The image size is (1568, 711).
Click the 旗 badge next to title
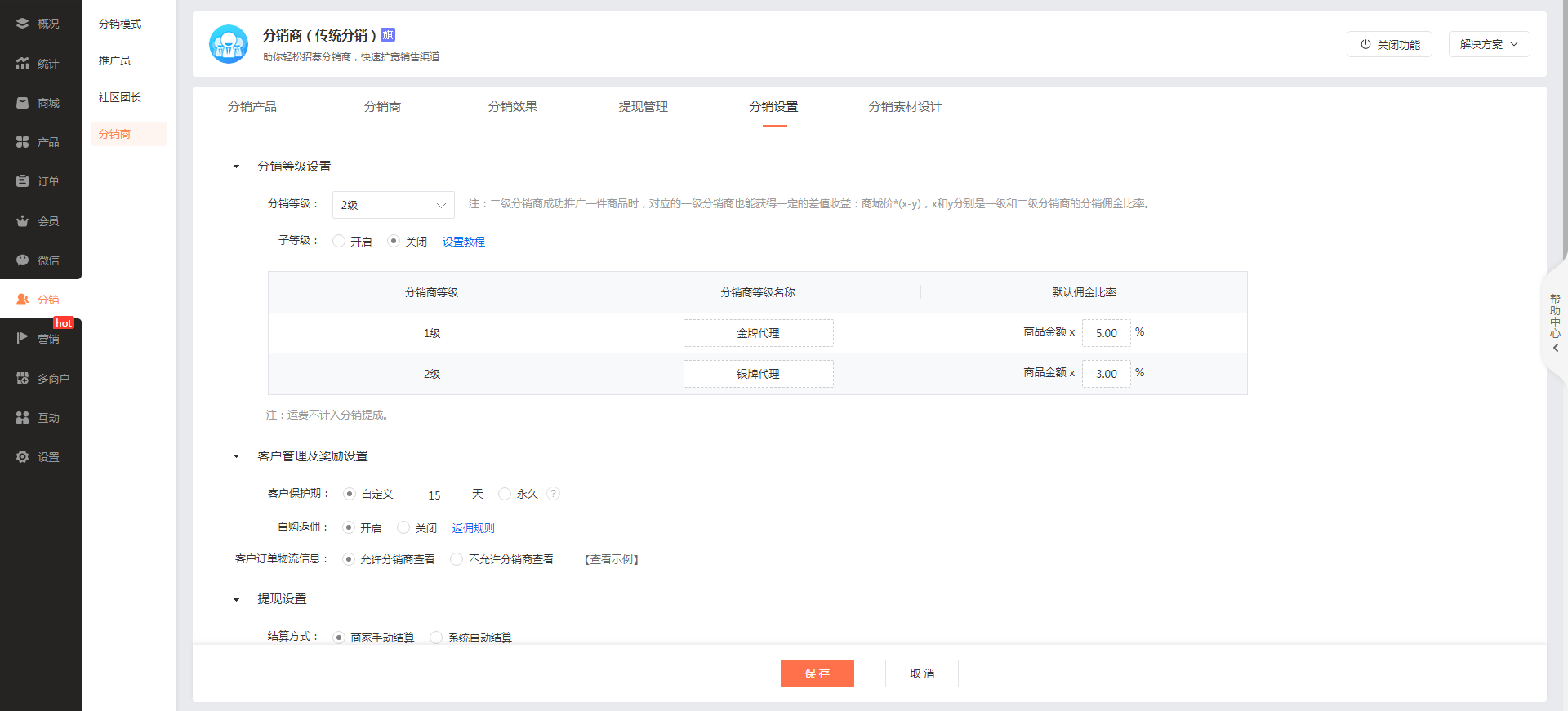coord(388,34)
